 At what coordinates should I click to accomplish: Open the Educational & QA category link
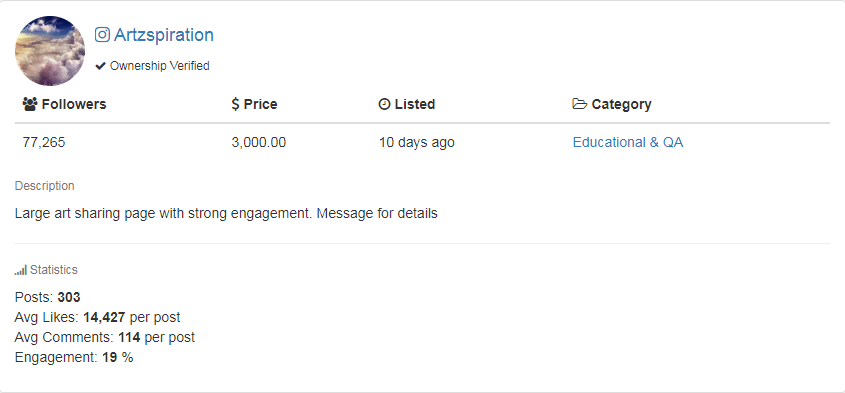point(628,142)
